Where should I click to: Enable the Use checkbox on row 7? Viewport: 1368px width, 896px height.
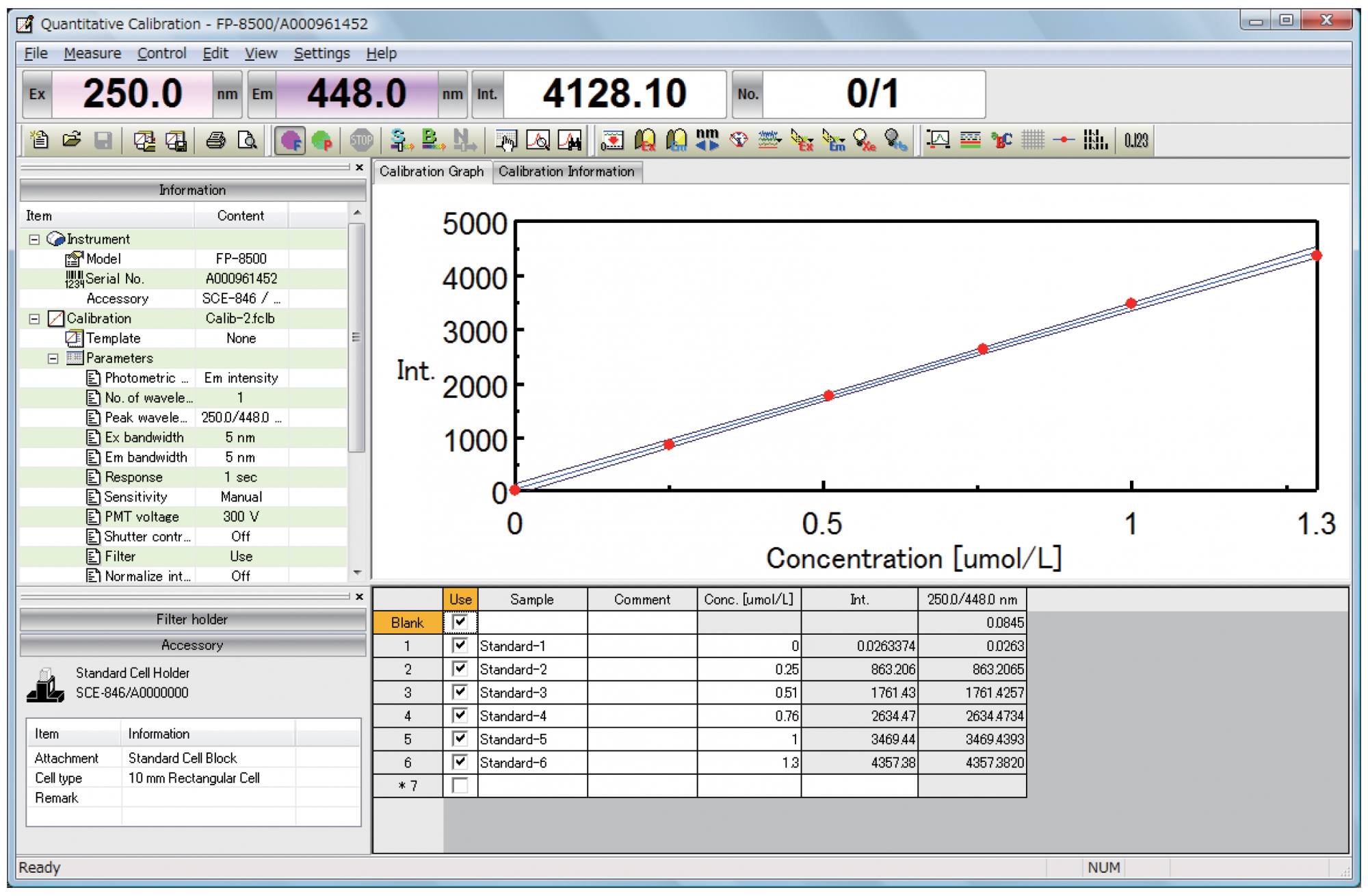coord(461,786)
